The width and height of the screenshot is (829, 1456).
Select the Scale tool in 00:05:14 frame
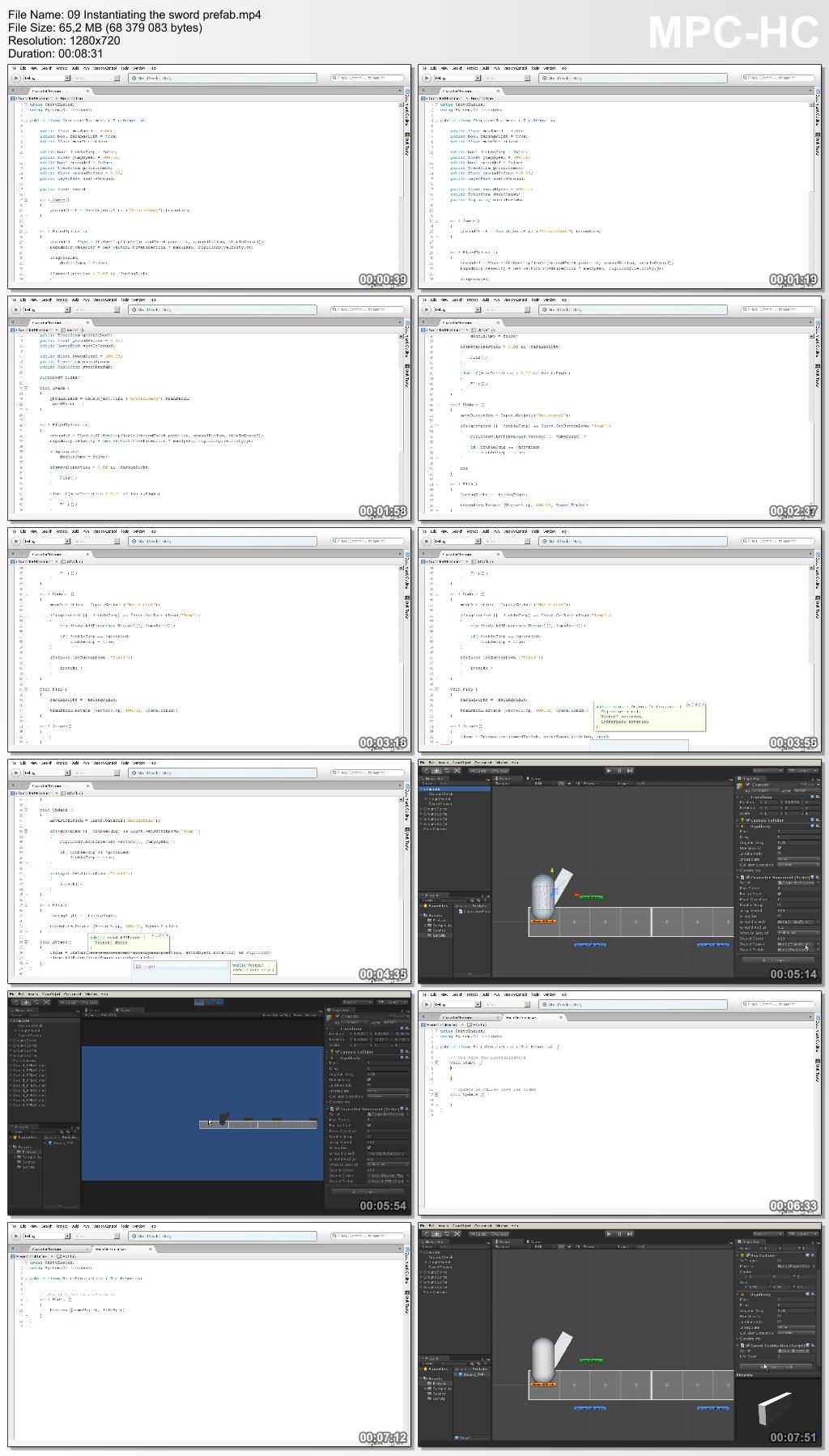point(457,771)
